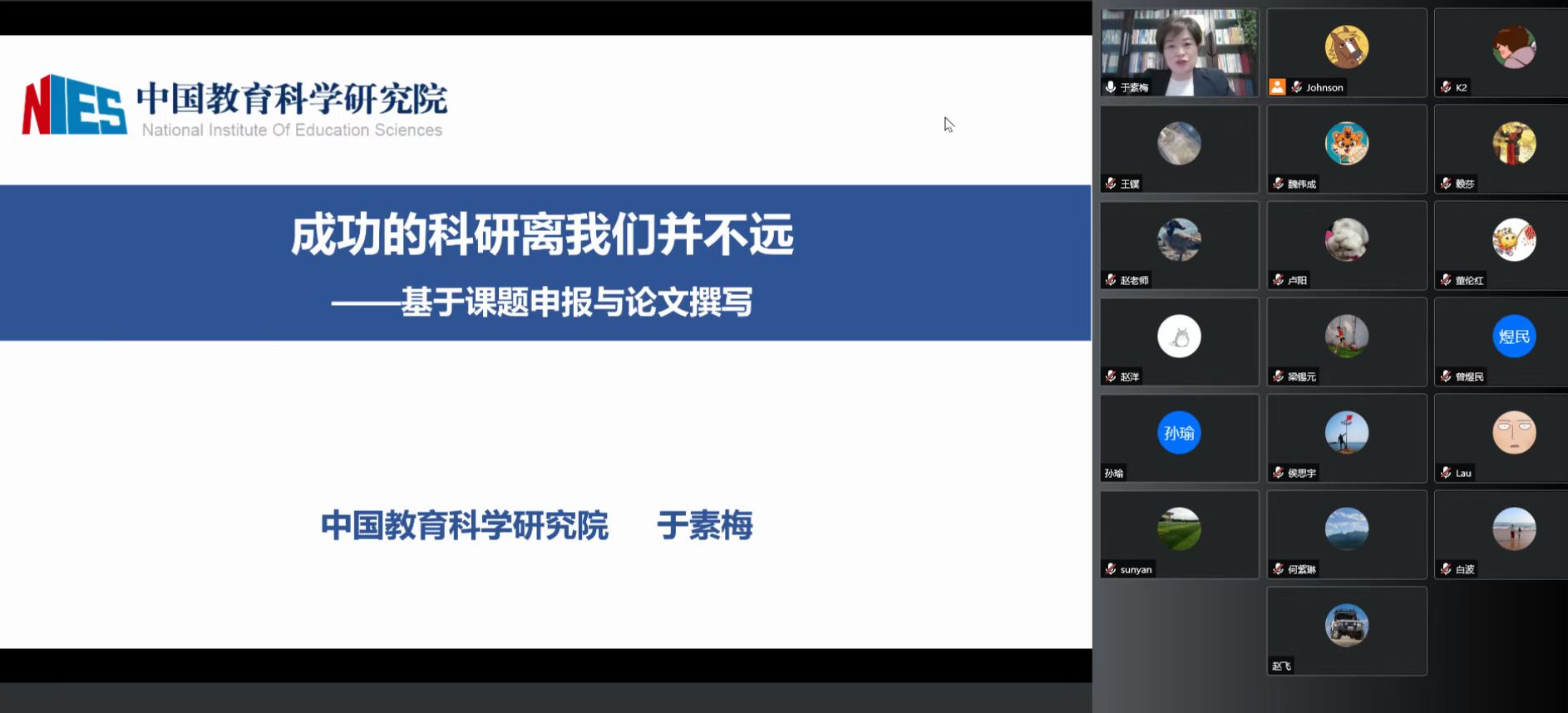Click the muted mic icon beside 白波

tap(1446, 569)
